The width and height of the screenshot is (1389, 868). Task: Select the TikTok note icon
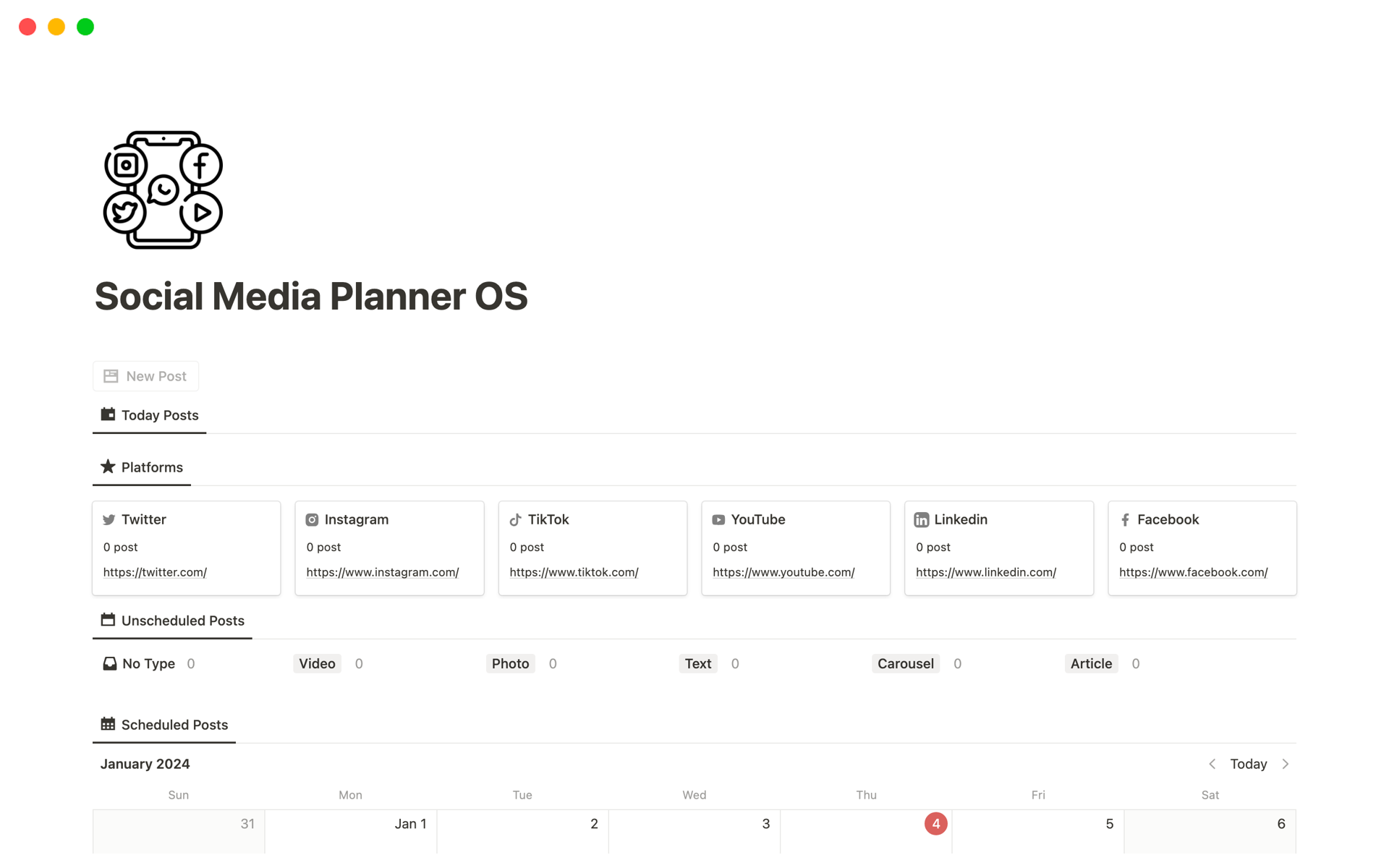tap(515, 519)
